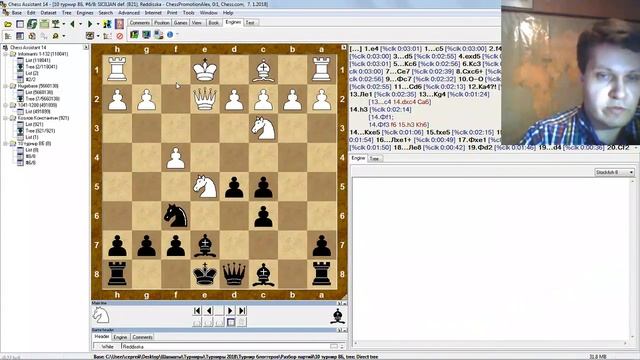Collapse the 1041-1200 database node
This screenshot has height=360, width=640.
tap(5, 105)
